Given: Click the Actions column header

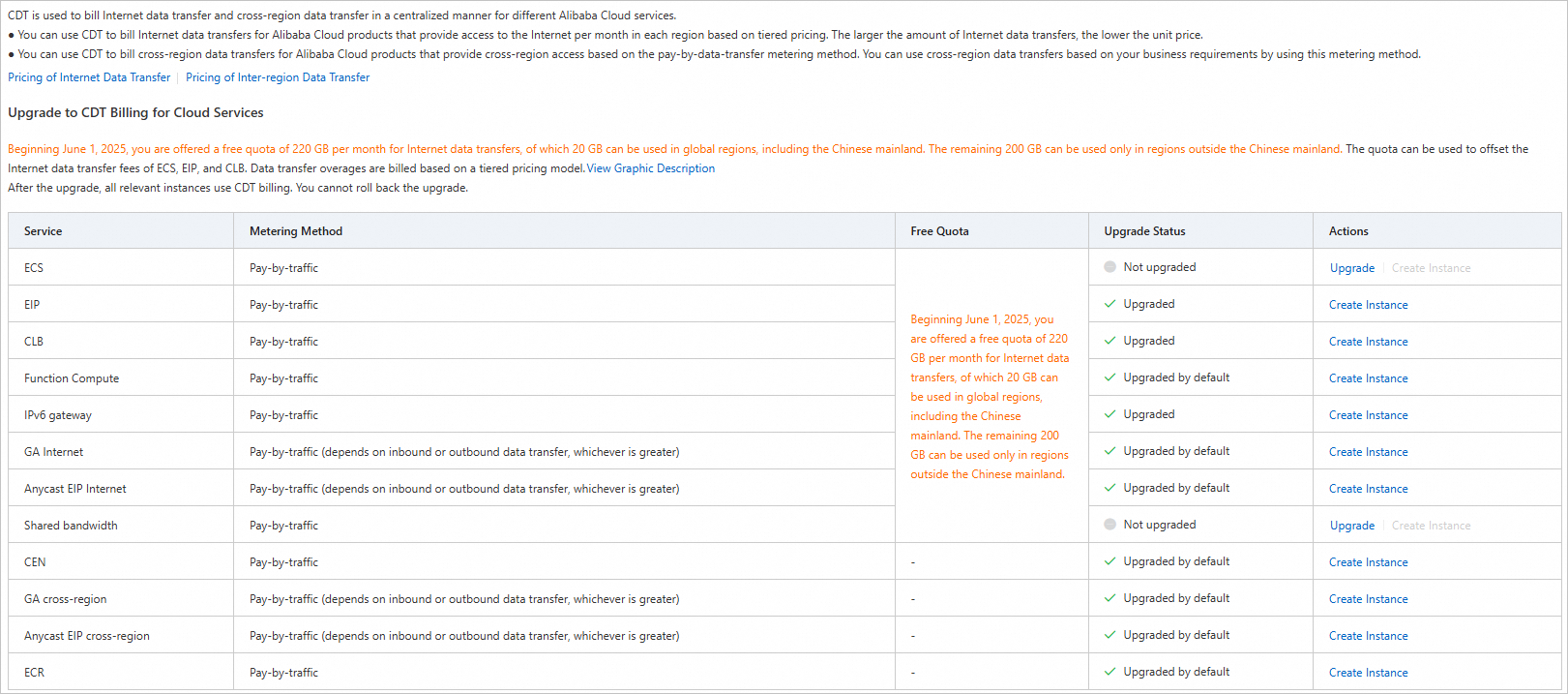Looking at the screenshot, I should [x=1436, y=231].
